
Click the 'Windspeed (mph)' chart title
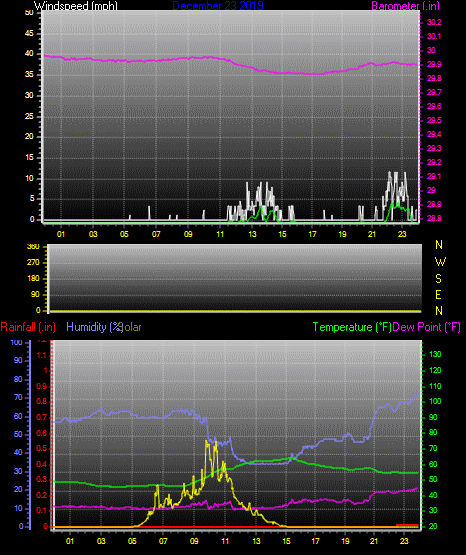76,6
